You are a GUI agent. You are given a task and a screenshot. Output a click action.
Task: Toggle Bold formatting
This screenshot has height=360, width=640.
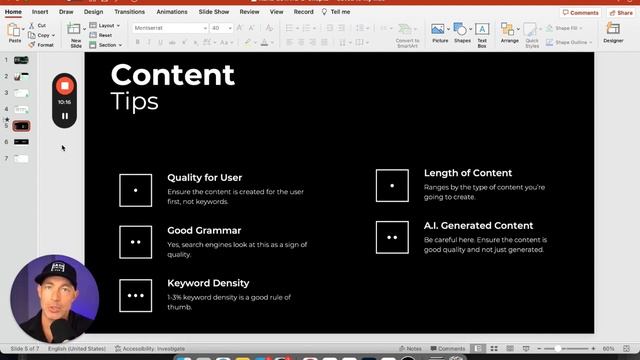138,42
